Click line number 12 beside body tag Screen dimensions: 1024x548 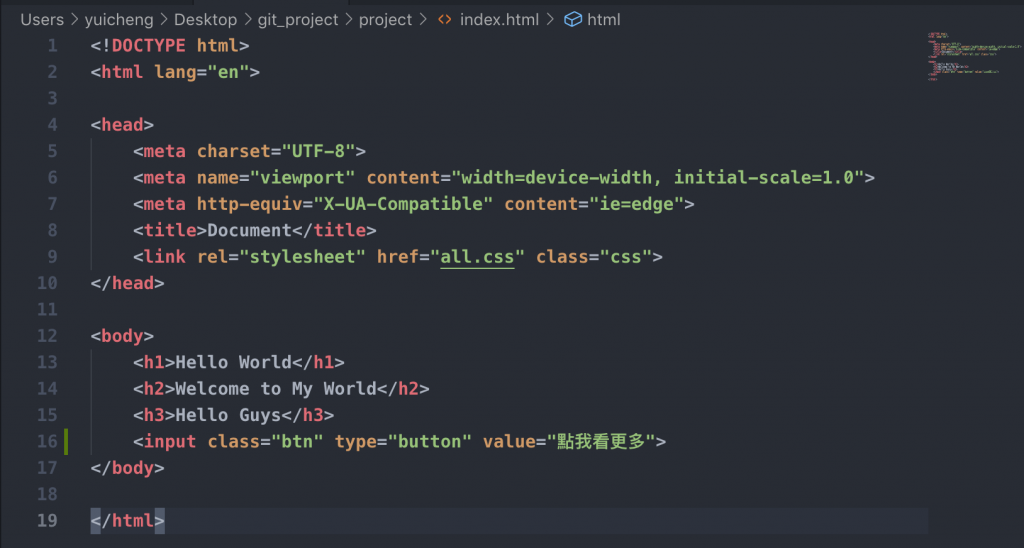[x=47, y=336]
